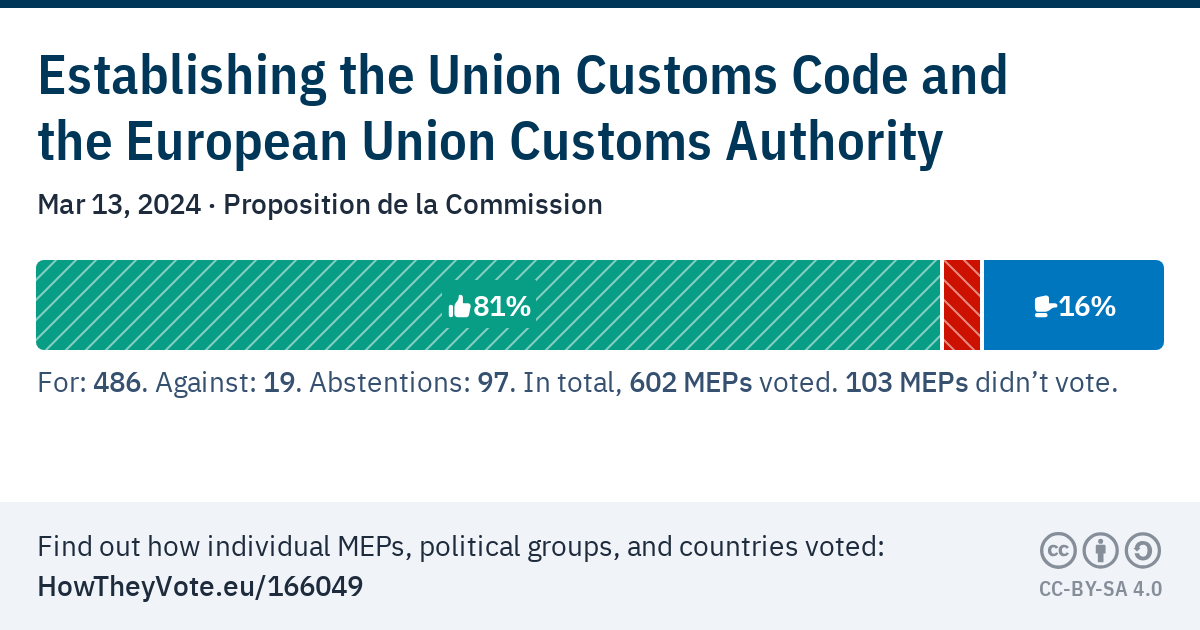Open the HowTheyVote.eu/166049 link
1200x630 pixels.
tap(200, 586)
